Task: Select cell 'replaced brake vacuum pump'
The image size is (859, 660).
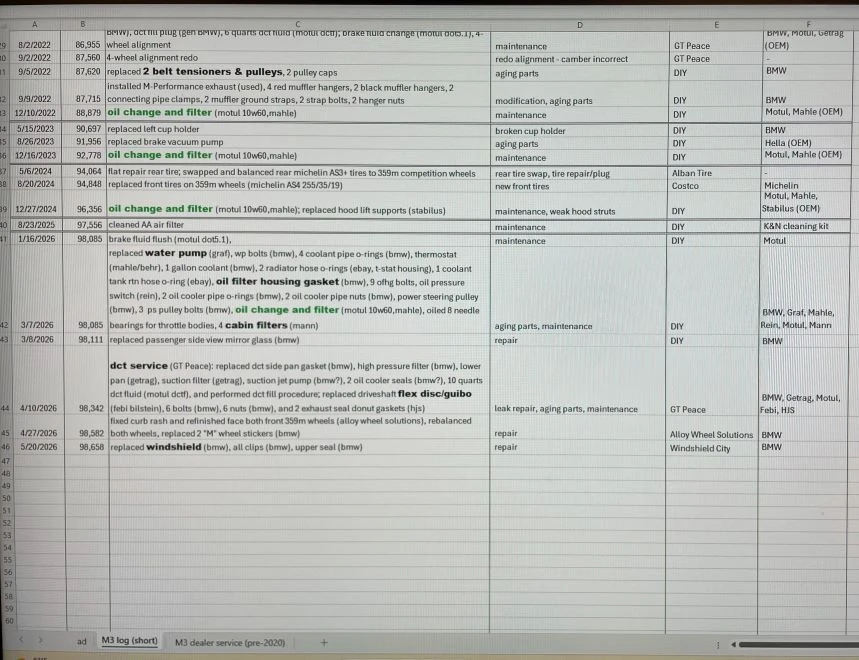Action: tap(299, 142)
